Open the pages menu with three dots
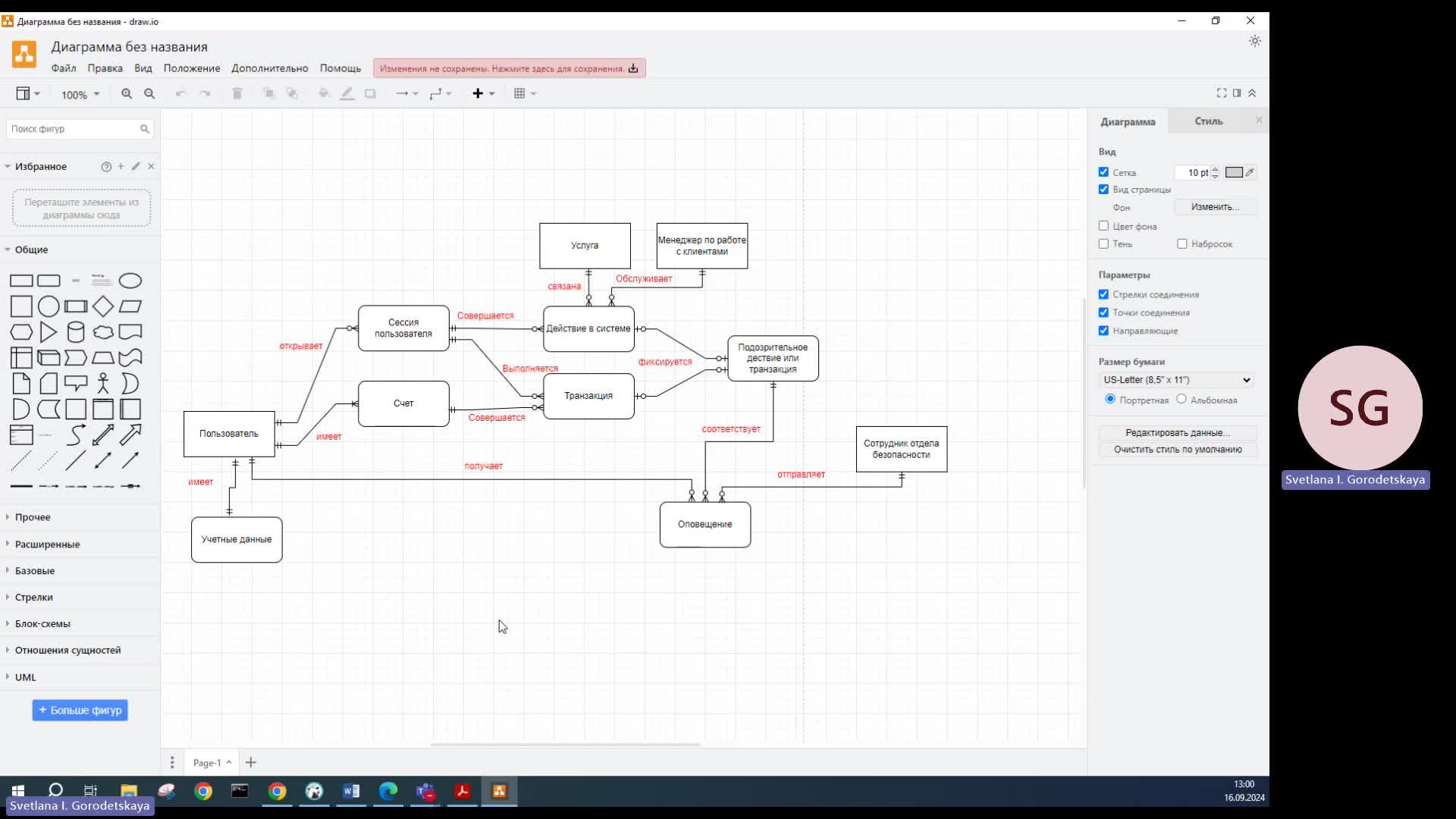Viewport: 1456px width, 819px height. tap(172, 763)
